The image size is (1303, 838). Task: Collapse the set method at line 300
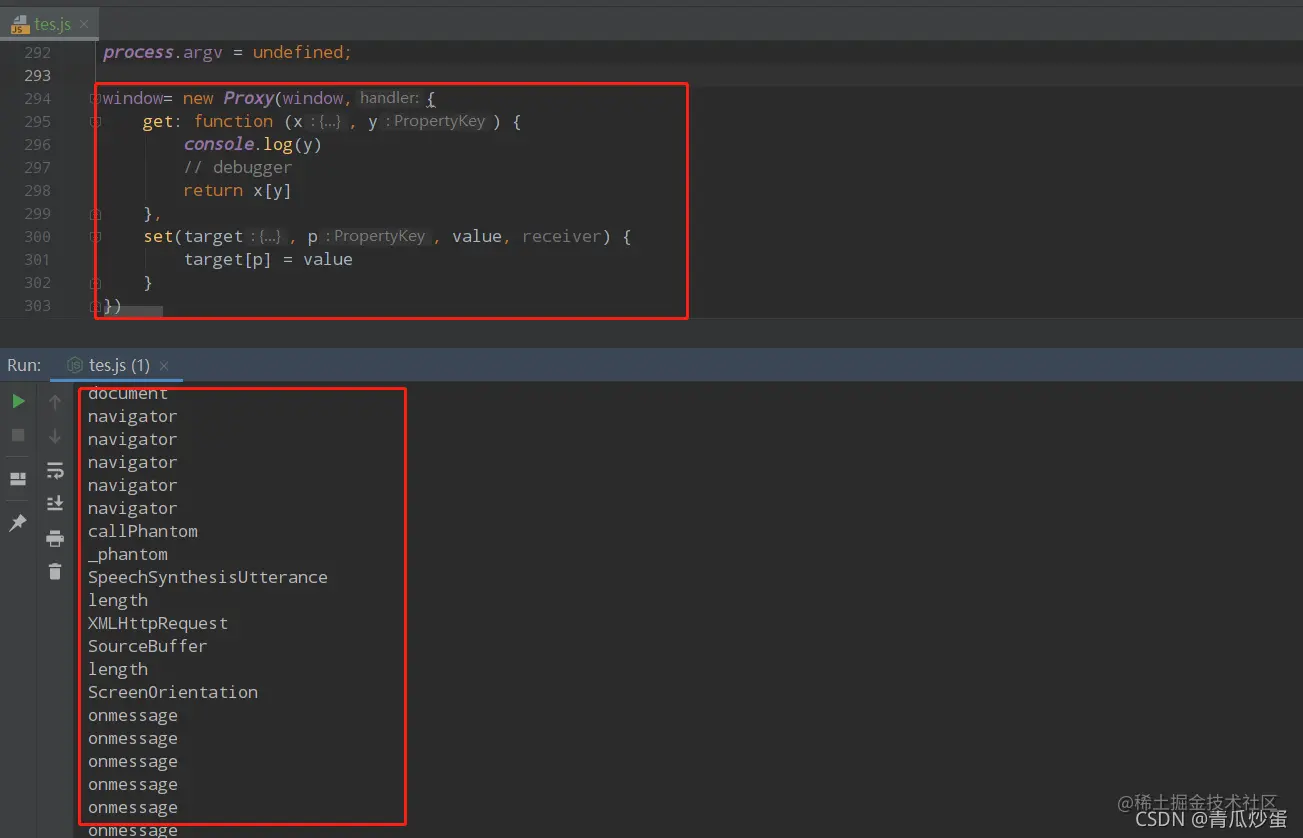pos(95,236)
